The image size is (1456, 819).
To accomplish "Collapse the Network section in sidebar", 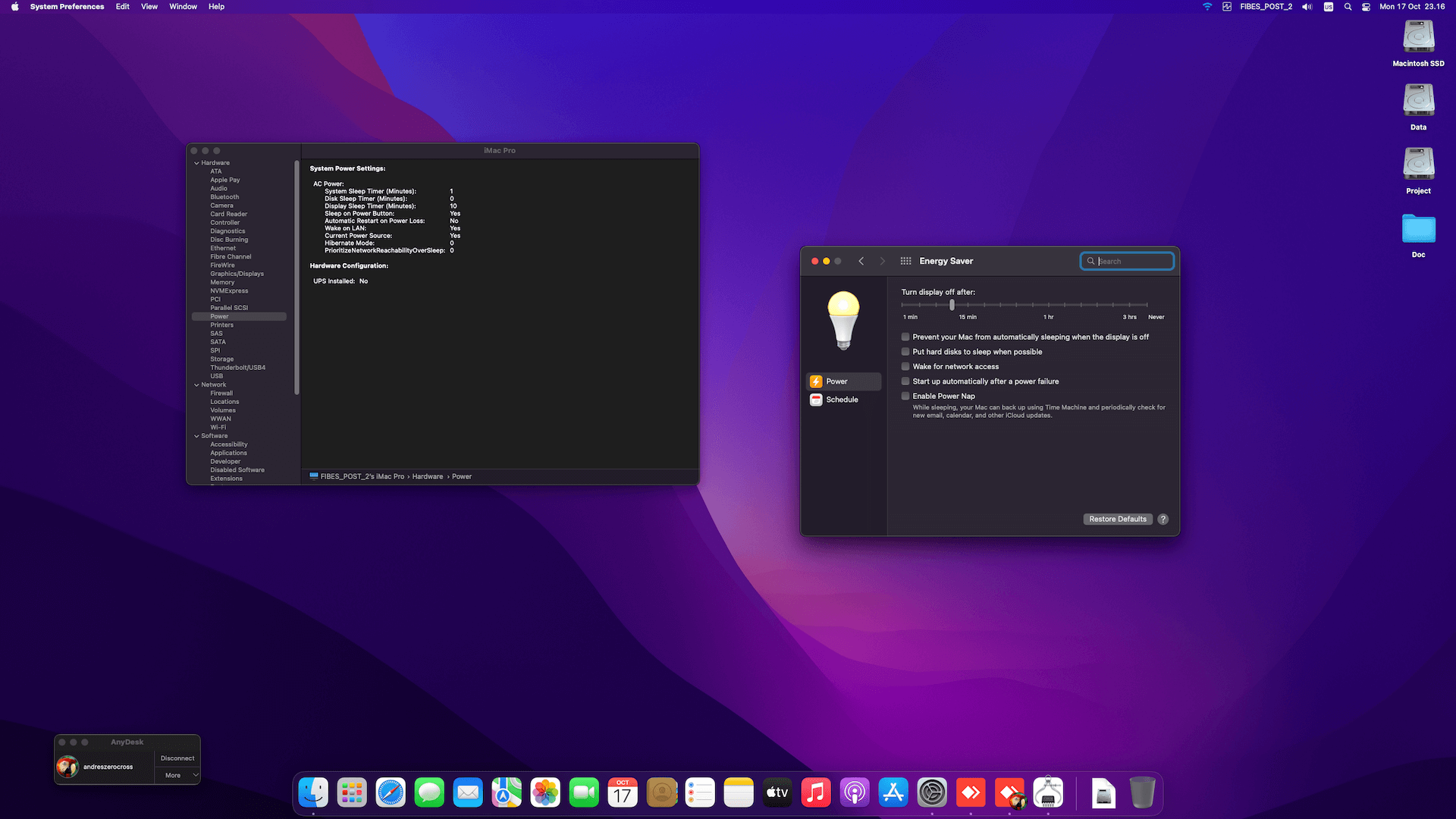I will tap(196, 385).
